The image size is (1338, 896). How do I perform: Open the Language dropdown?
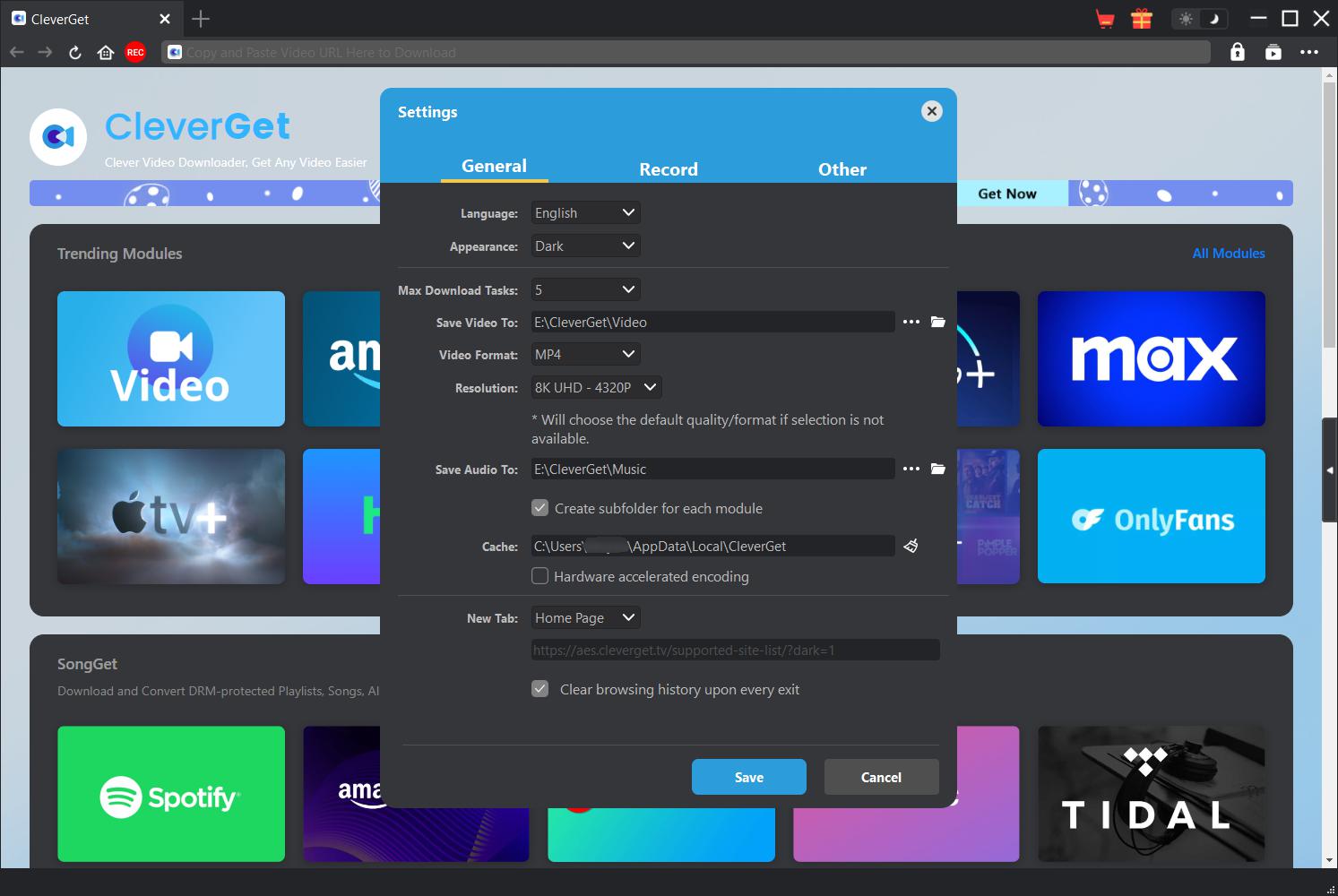pos(585,213)
